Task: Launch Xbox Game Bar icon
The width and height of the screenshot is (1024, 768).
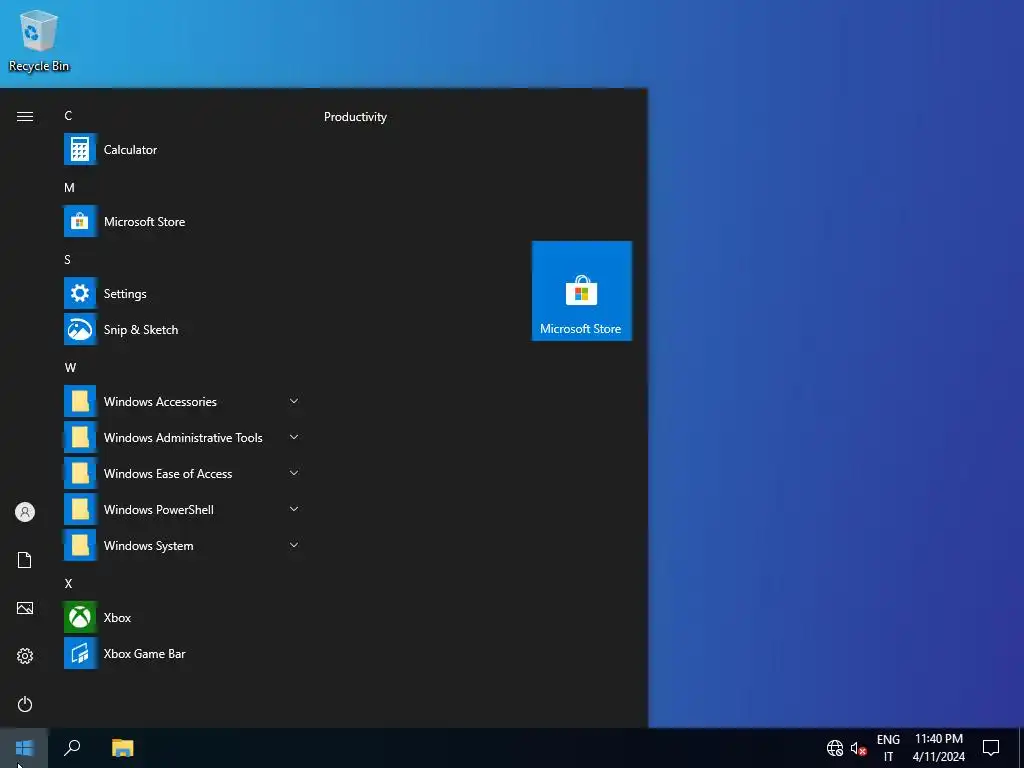Action: coord(80,653)
